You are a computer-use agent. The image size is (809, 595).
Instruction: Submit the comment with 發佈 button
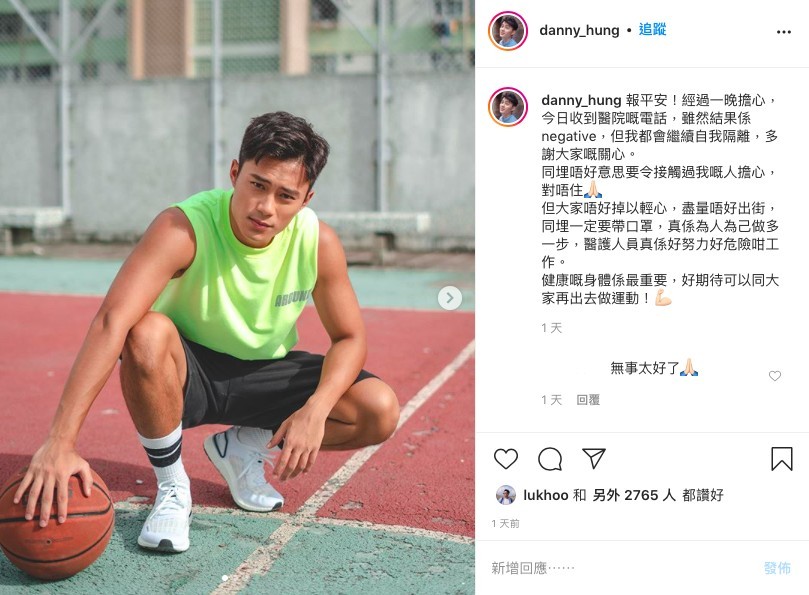click(777, 568)
